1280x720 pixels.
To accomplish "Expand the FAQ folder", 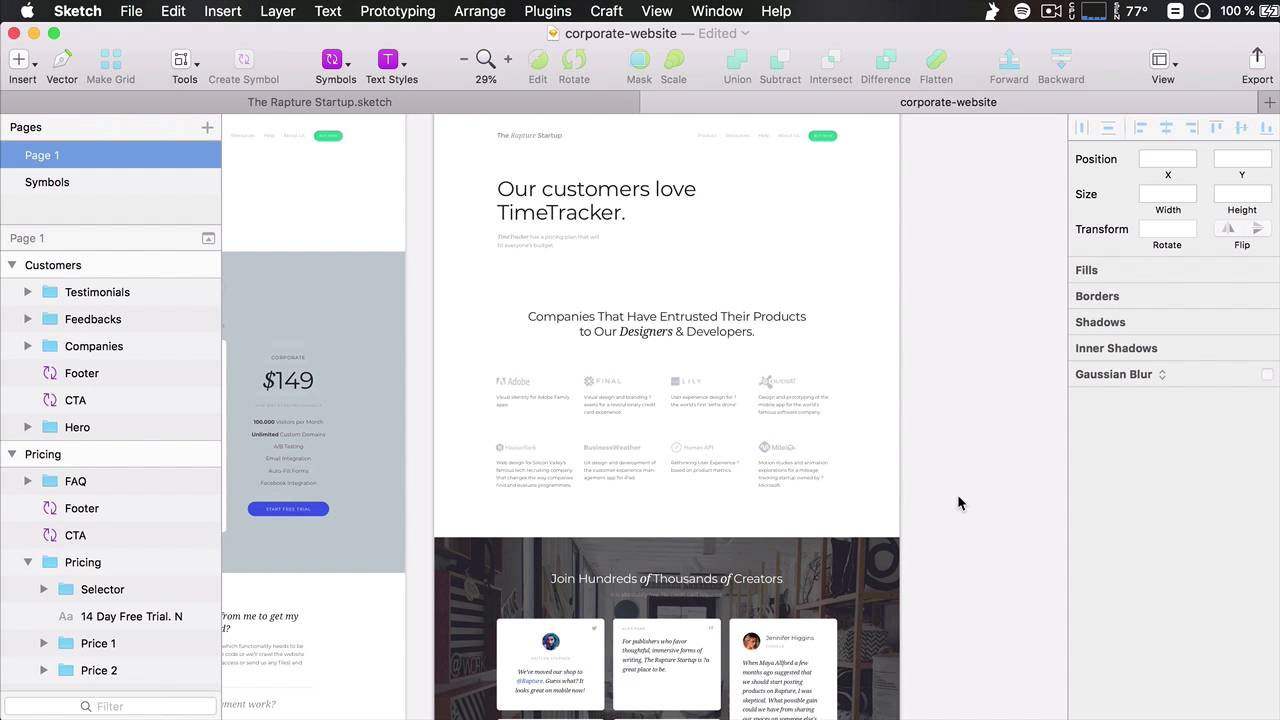I will click(28, 481).
